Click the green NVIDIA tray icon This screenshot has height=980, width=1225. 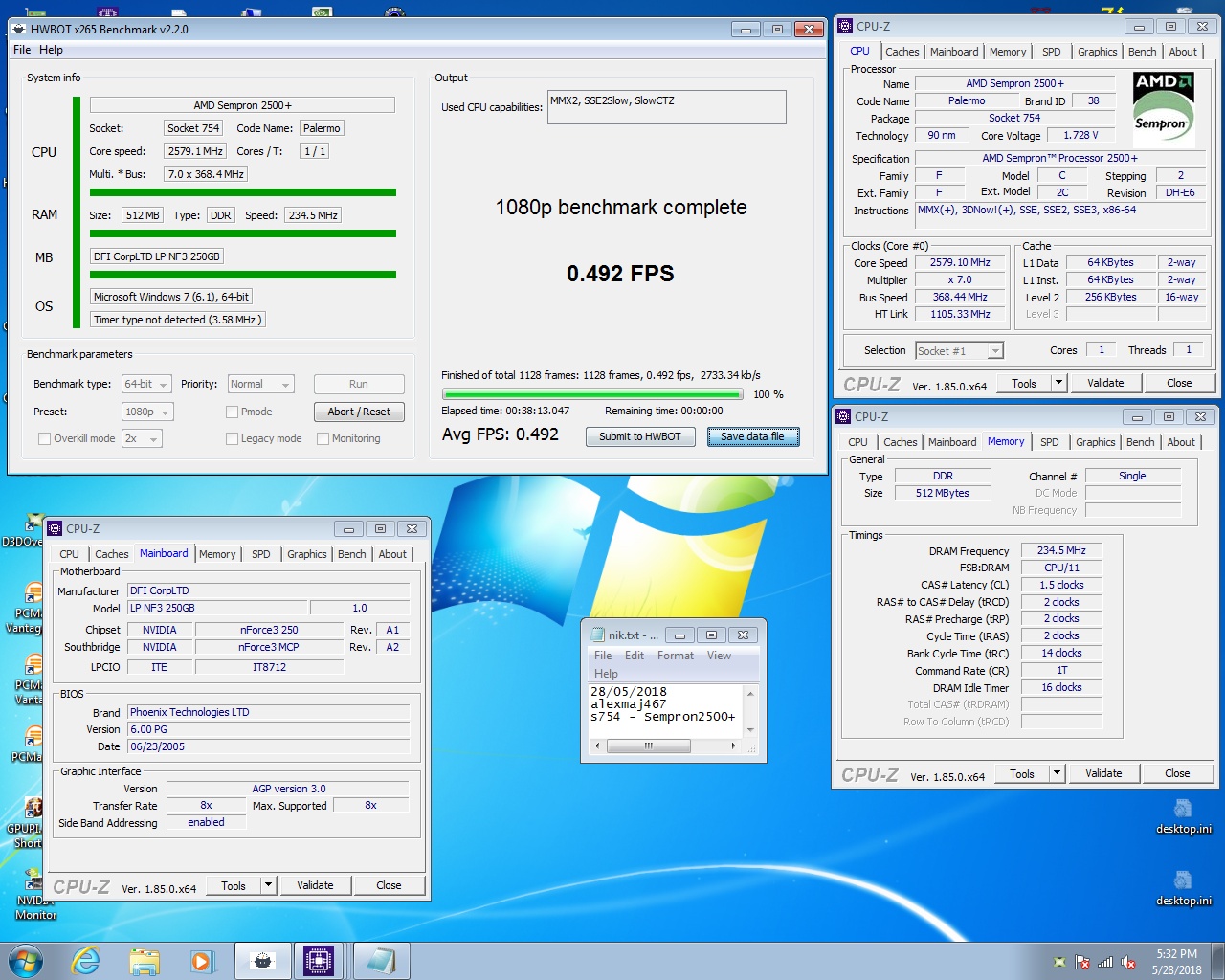tap(1059, 962)
